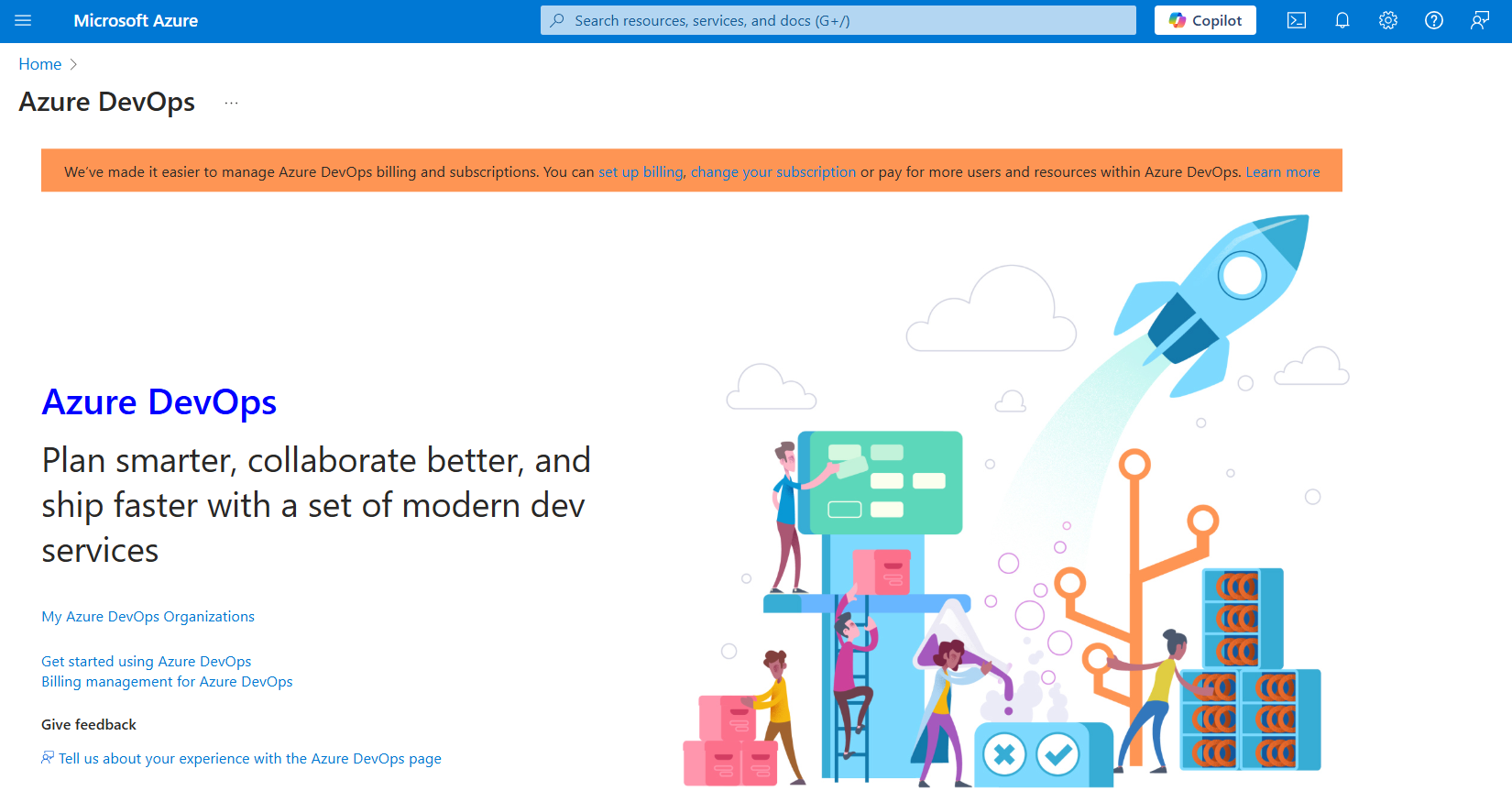The image size is (1512, 791).
Task: Click the 'Give feedback' heading text
Action: click(89, 725)
